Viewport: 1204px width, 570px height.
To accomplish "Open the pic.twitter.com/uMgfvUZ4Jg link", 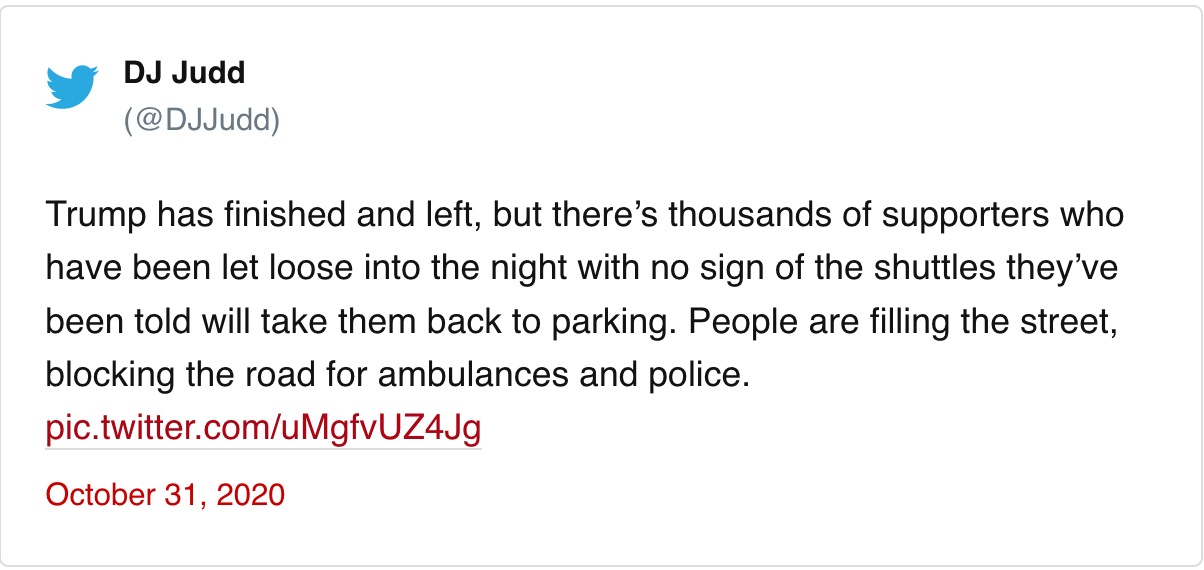I will pyautogui.click(x=264, y=428).
